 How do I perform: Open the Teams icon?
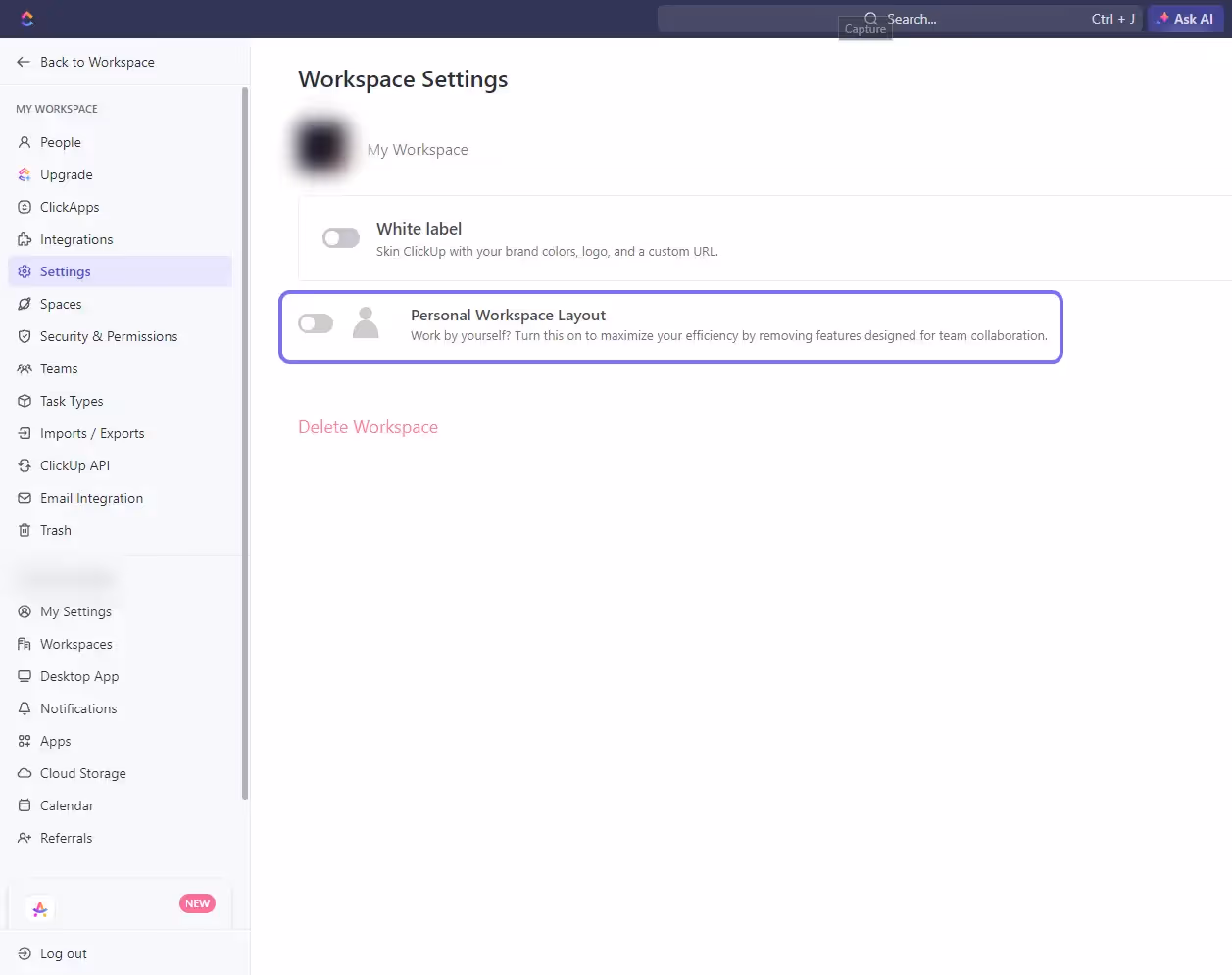[23, 368]
